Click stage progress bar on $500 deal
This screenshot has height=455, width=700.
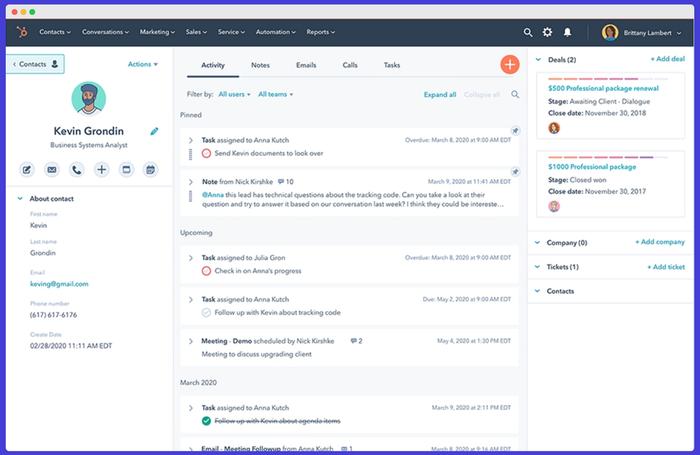coord(608,79)
